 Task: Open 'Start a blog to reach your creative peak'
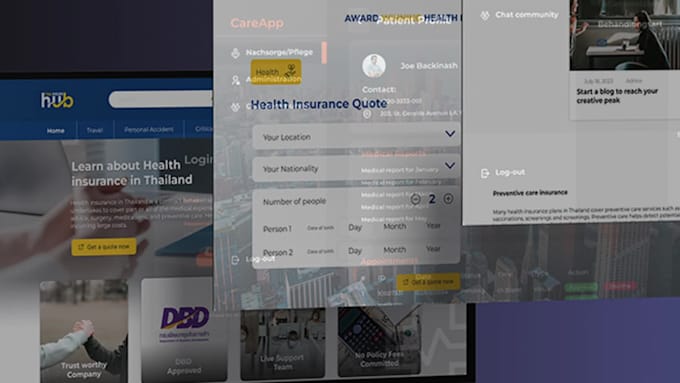[x=617, y=96]
